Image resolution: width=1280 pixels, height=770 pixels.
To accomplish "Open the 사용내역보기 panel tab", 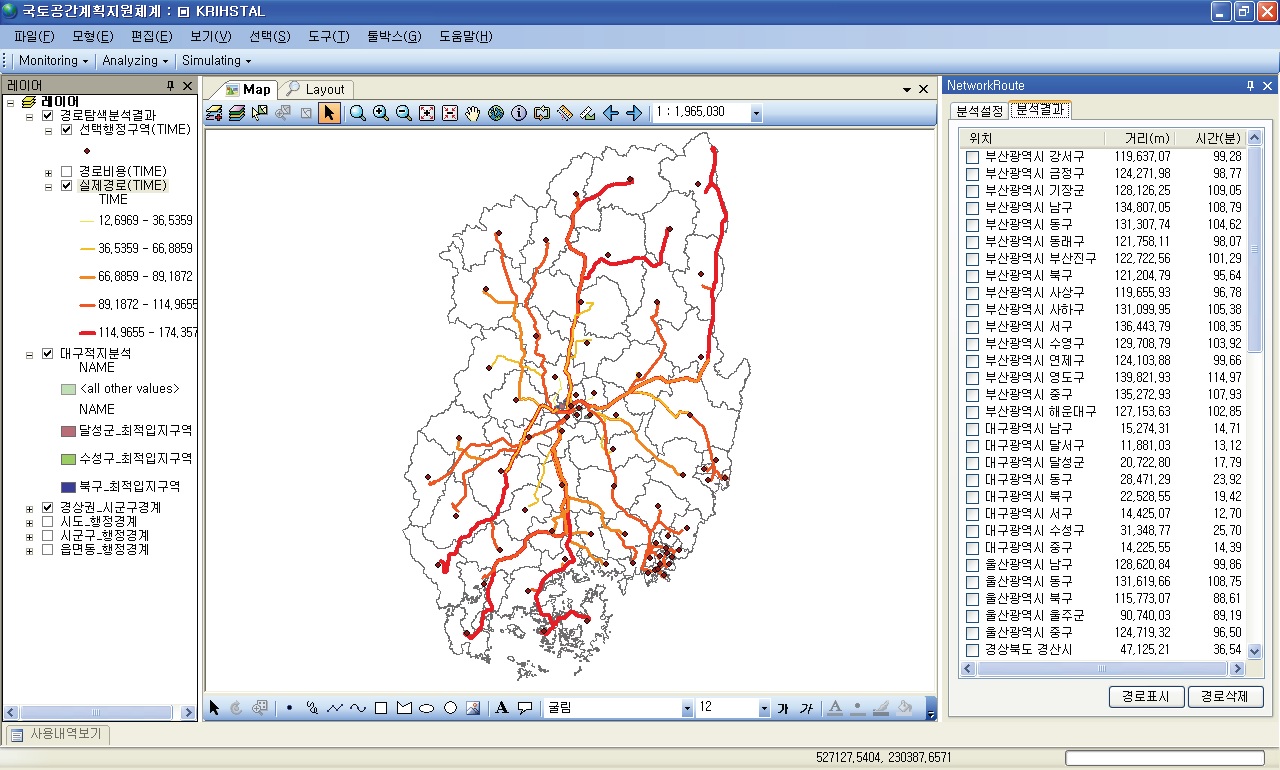I will 59,735.
